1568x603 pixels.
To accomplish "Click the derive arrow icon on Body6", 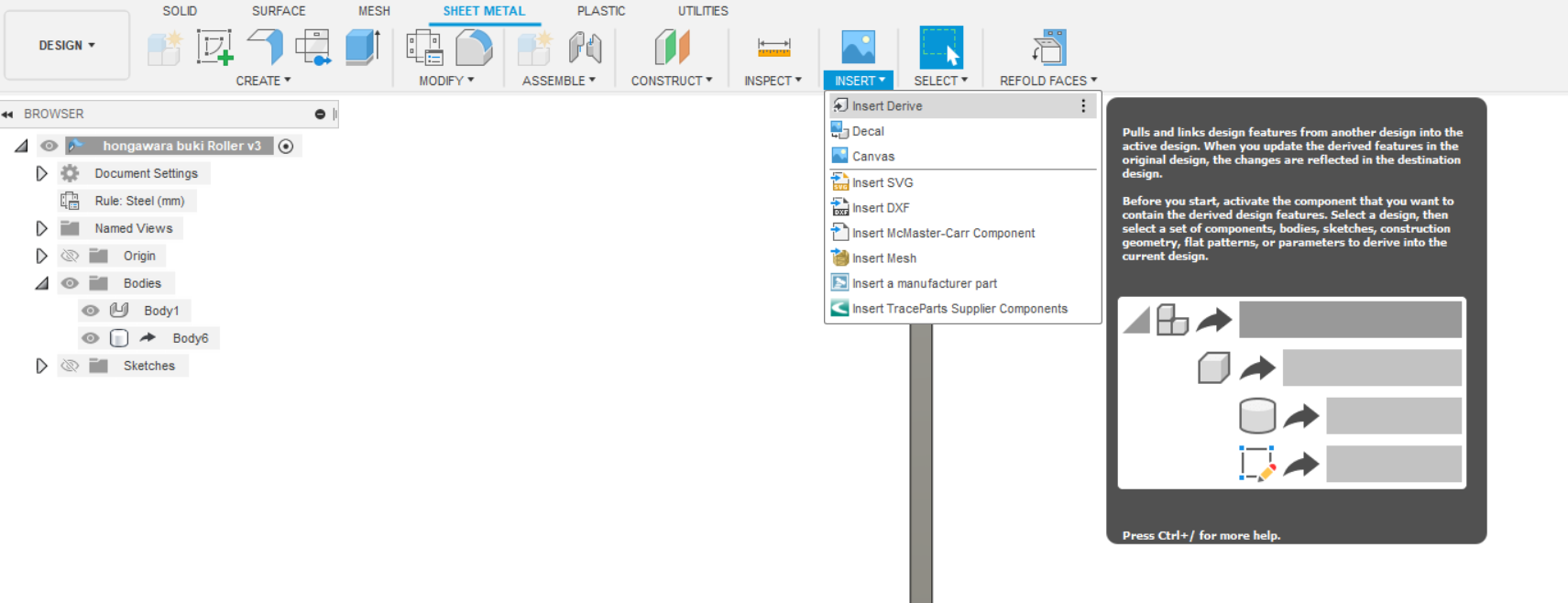I will 148,338.
